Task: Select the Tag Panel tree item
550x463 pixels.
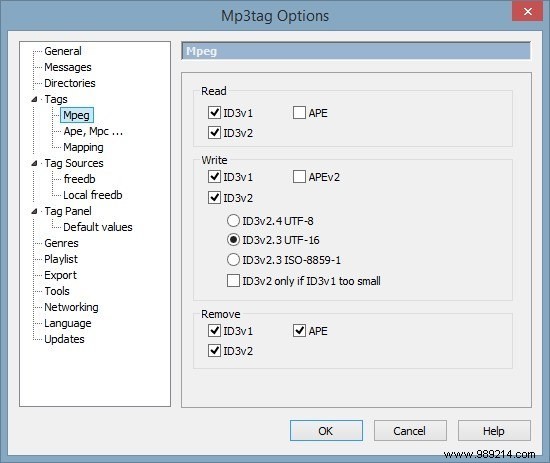Action: coord(68,211)
